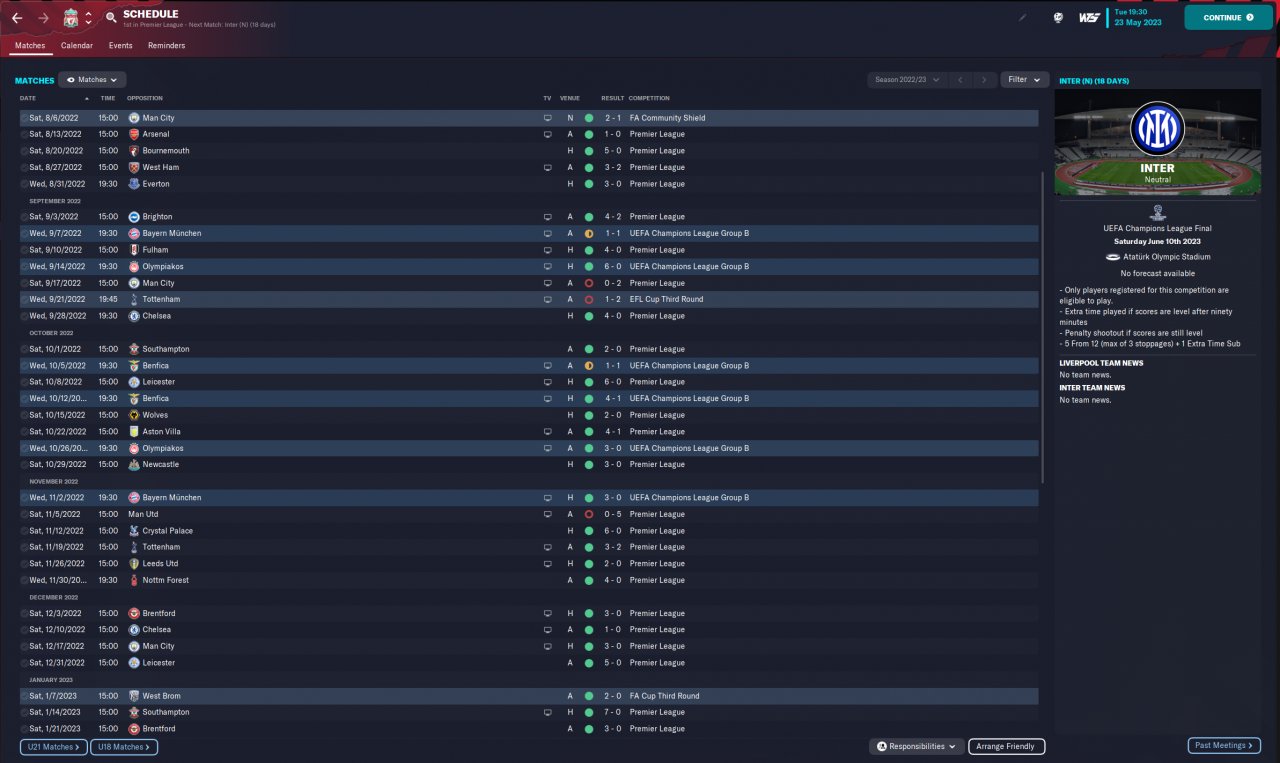Click the West Brom club badge
Viewport: 1280px width, 763px height.
click(x=134, y=696)
